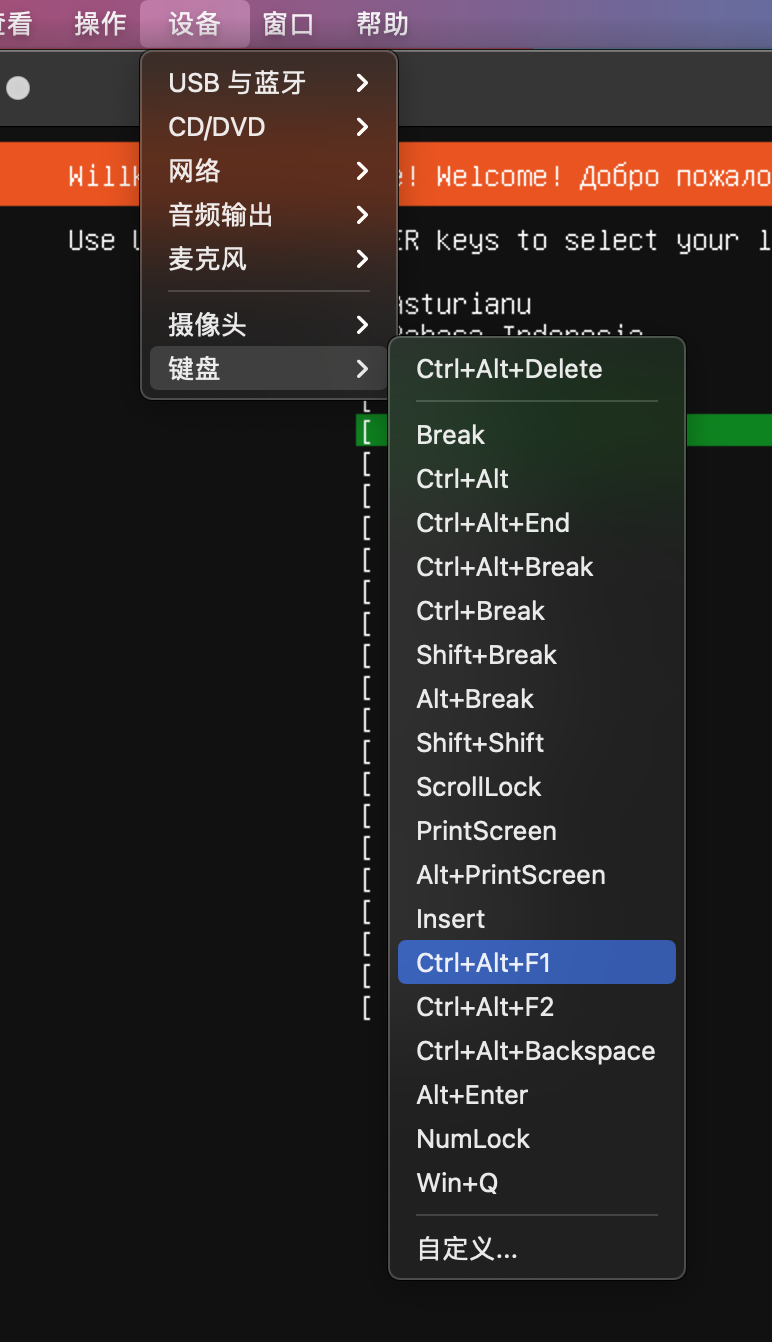Select Ctrl+Alt+F1 keyboard shortcut
This screenshot has height=1342, width=772.
click(484, 963)
